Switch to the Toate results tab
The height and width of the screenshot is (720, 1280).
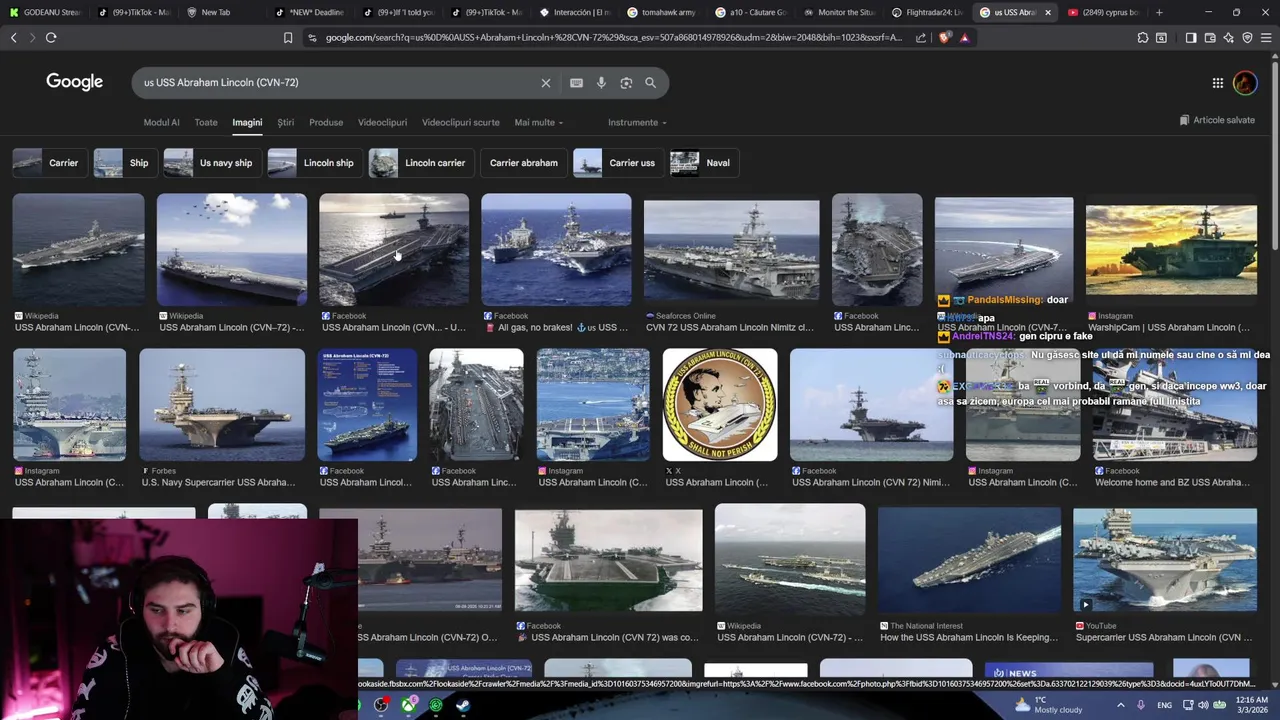click(x=206, y=123)
